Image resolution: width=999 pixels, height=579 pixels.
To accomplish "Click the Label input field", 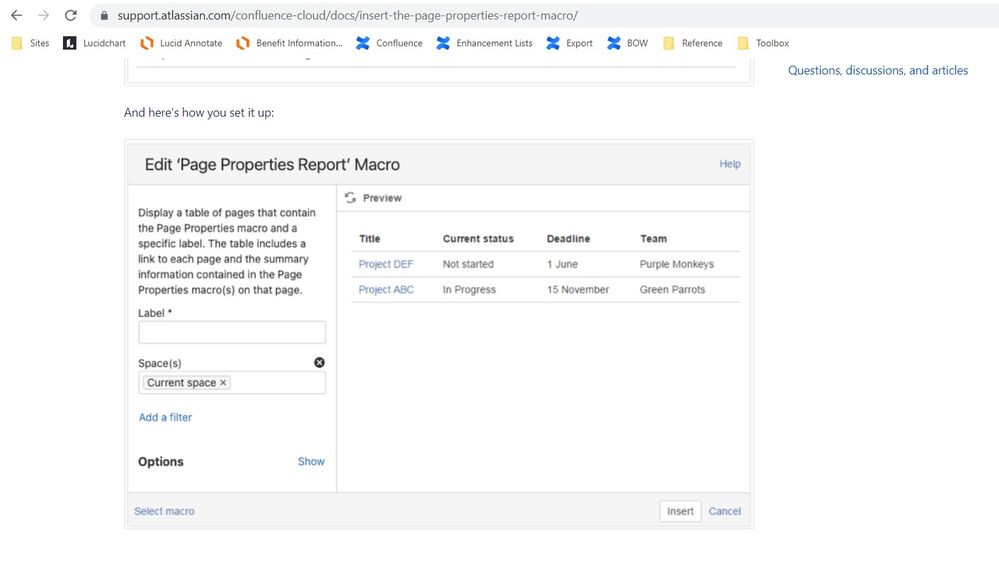I will [232, 332].
